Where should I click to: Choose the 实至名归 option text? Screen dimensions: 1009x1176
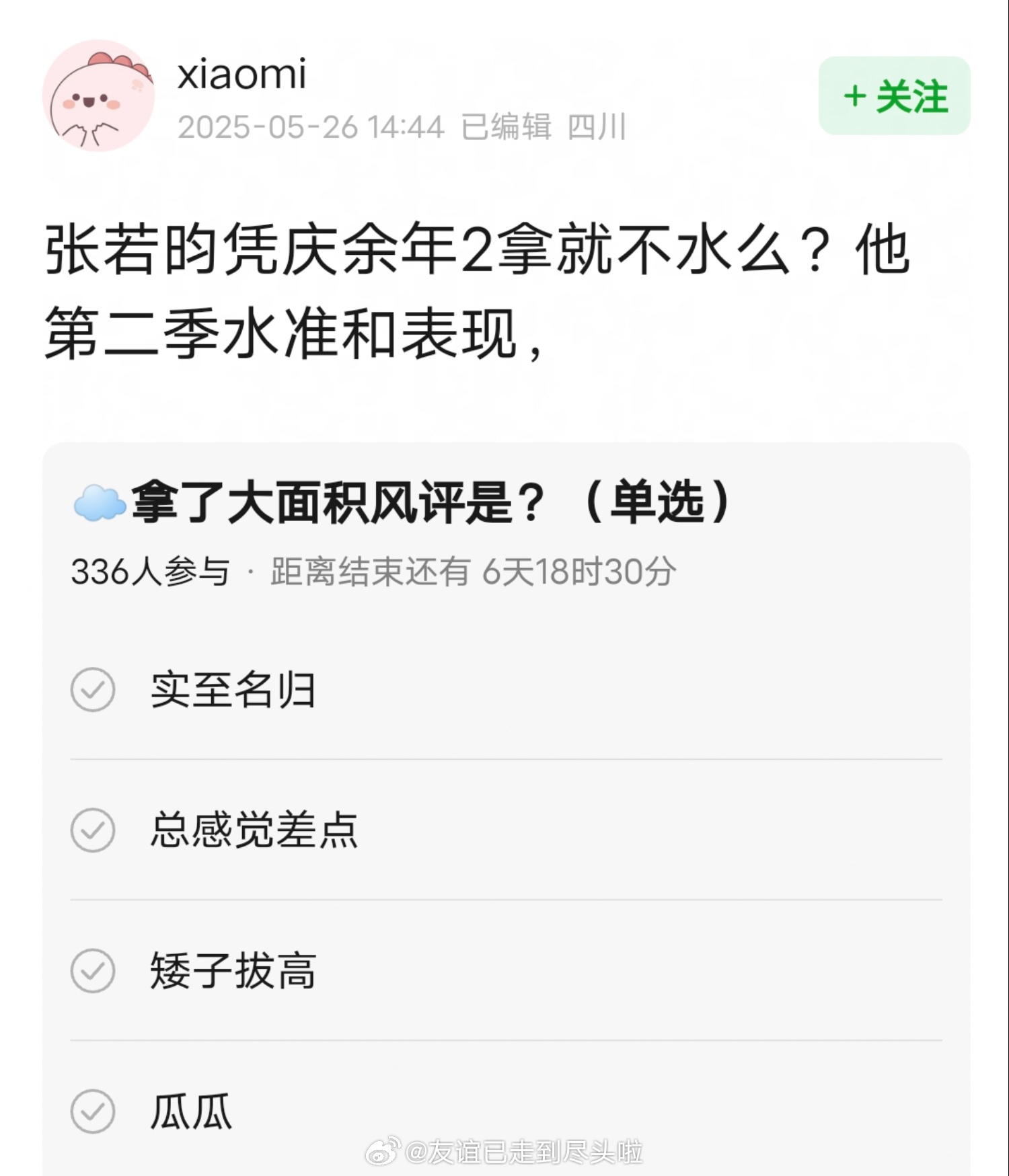(x=233, y=690)
